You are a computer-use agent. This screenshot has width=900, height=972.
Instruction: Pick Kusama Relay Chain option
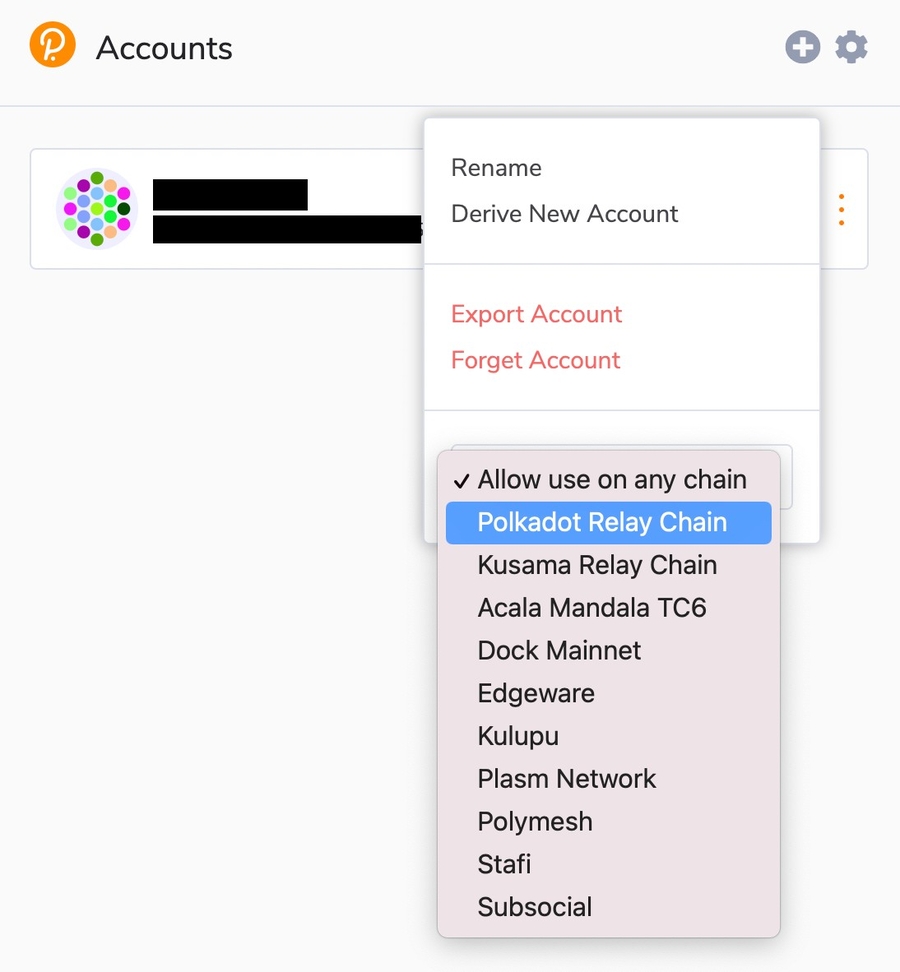597,565
